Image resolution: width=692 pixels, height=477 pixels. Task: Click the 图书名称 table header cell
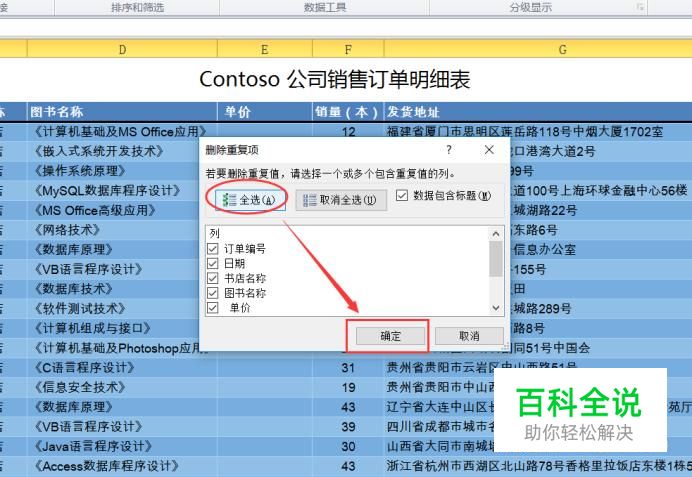(x=122, y=112)
